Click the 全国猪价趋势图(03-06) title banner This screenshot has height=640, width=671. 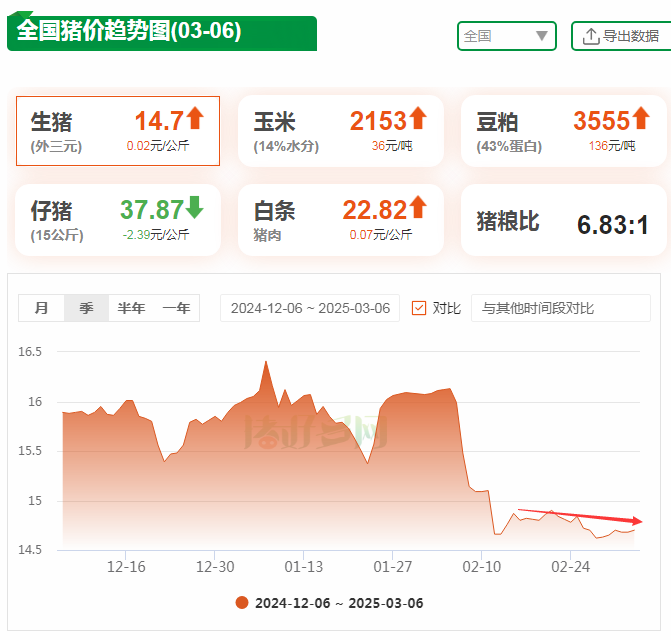162,31
